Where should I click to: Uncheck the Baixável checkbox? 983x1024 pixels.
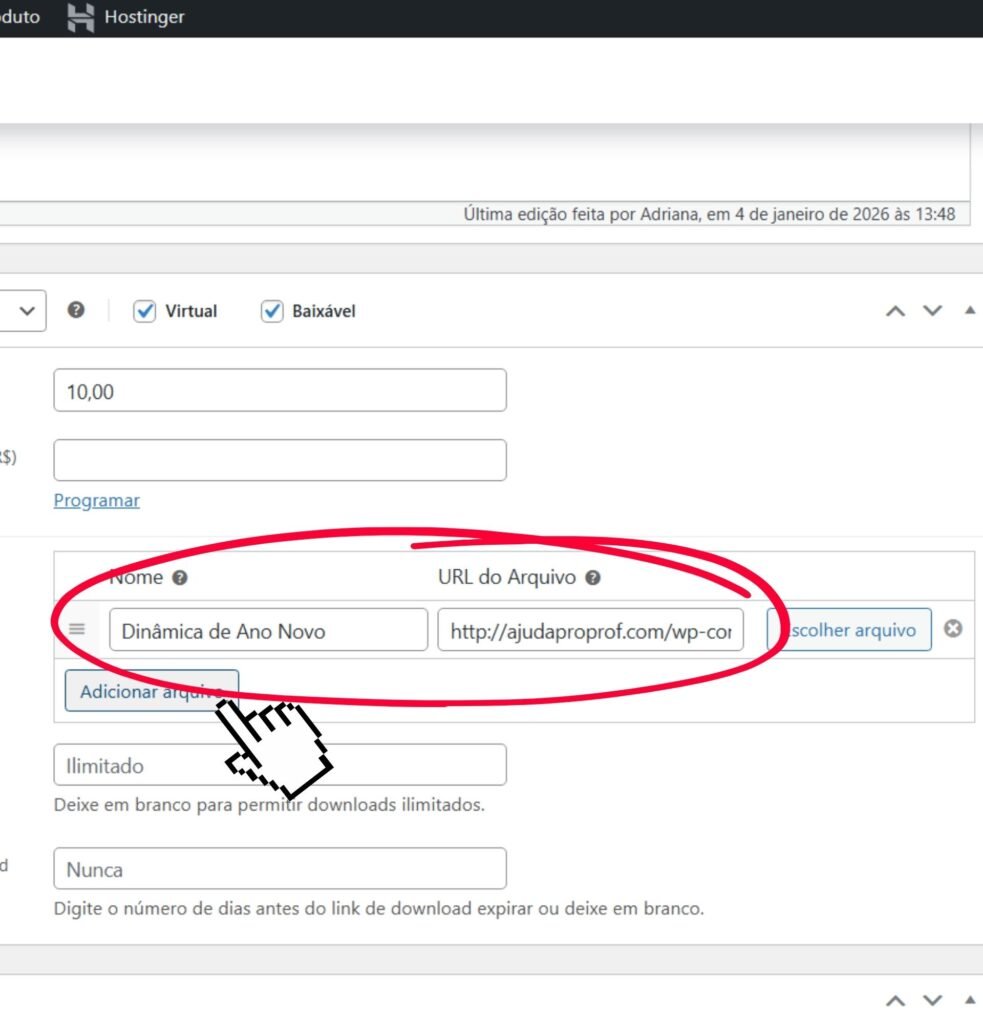point(272,311)
